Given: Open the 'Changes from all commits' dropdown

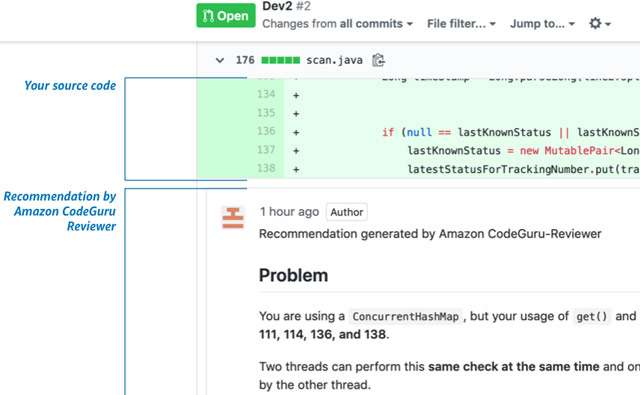Looking at the screenshot, I should pos(337,24).
